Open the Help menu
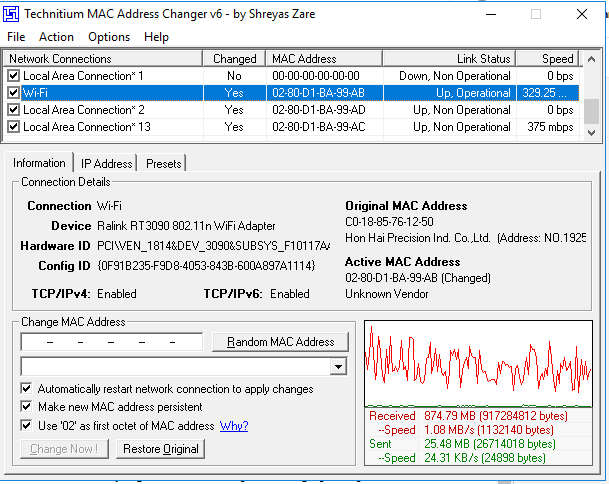This screenshot has height=484, width=609. click(156, 37)
